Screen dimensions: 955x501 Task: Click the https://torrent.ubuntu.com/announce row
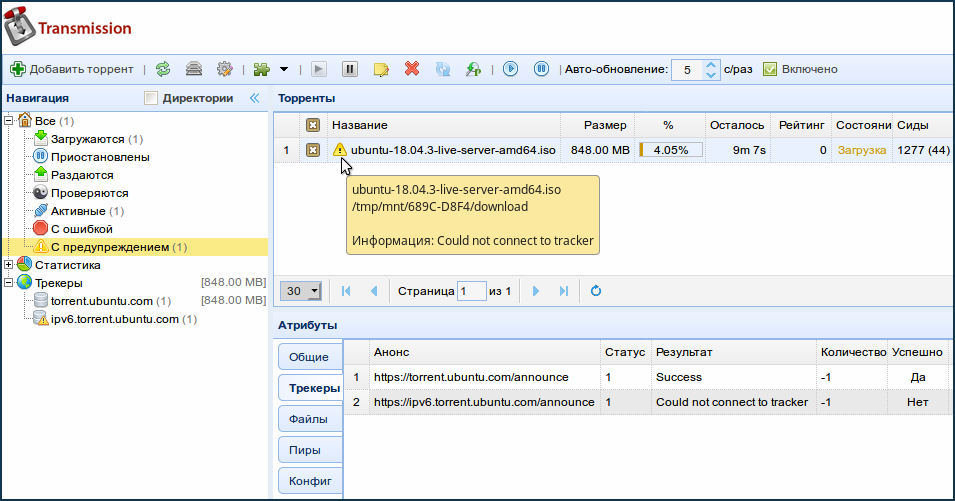click(647, 377)
